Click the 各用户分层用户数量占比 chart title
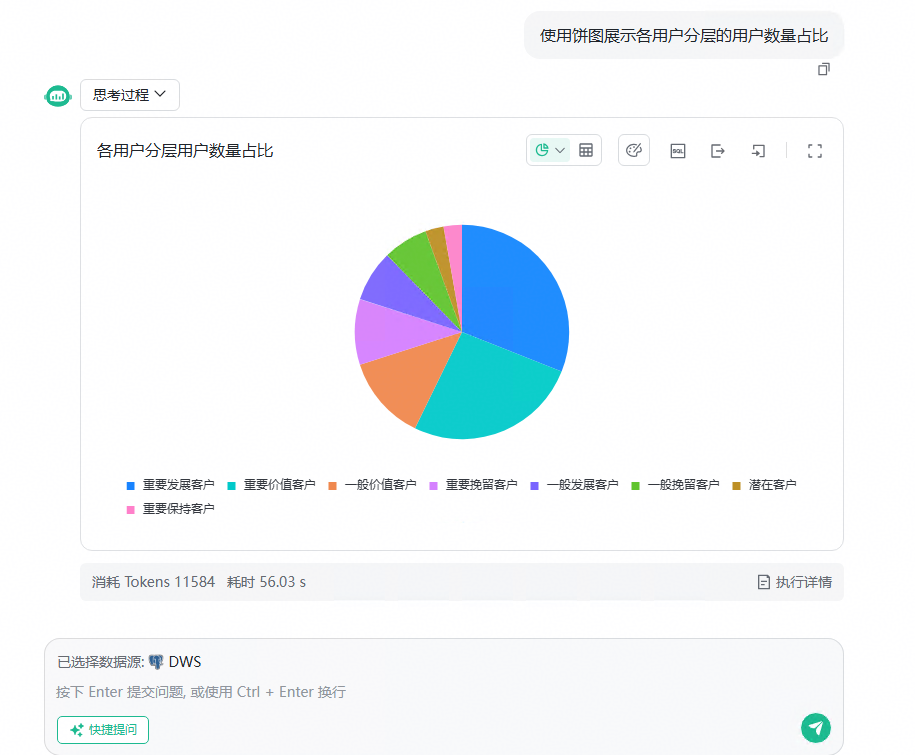Screen dimensions: 915x755 coord(184,151)
